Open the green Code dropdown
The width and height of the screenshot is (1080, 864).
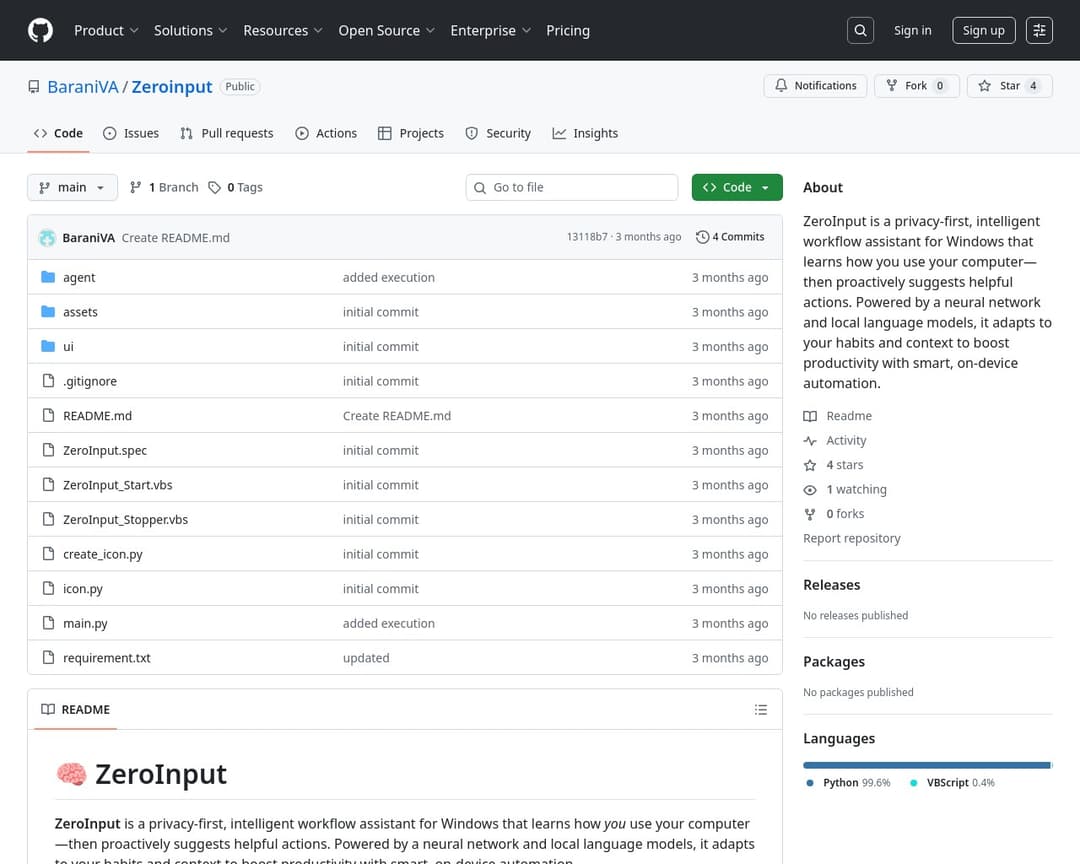(737, 187)
